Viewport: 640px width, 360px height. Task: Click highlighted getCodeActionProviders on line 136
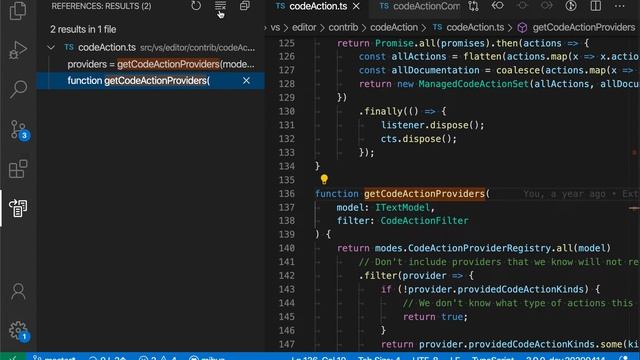tap(424, 193)
